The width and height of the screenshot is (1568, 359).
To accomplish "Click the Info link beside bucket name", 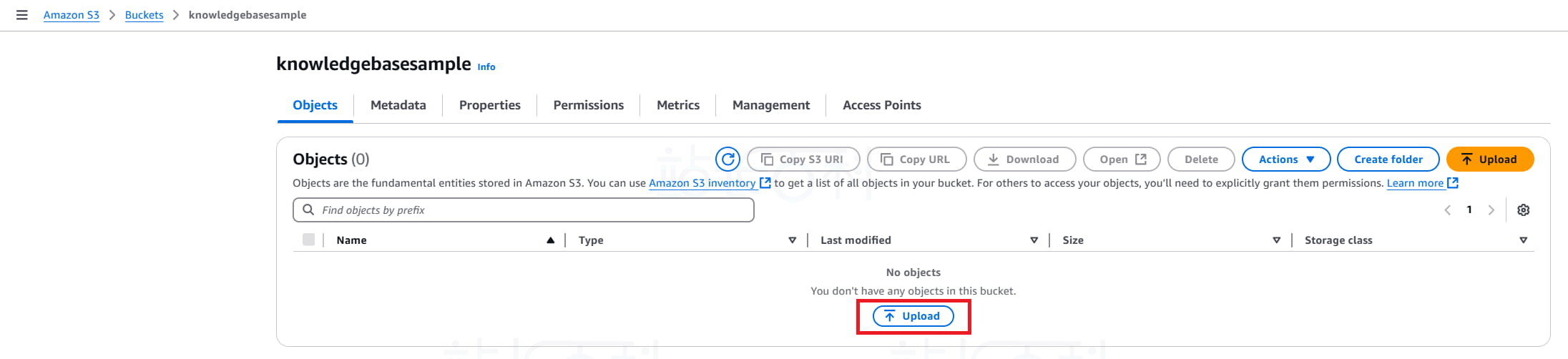I will [486, 67].
